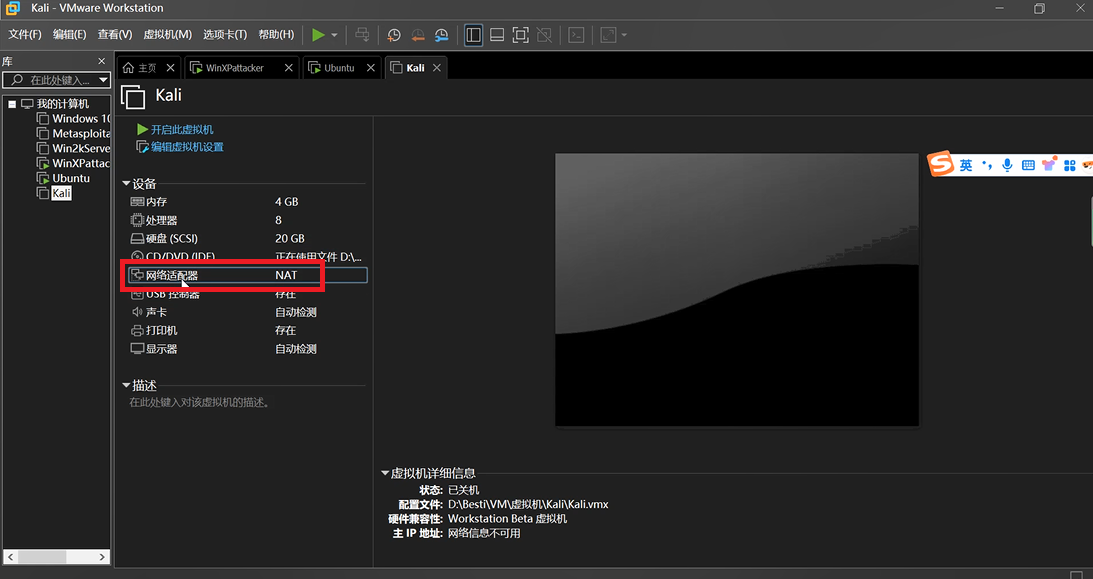Screen dimensions: 1093x579
Task: Enter full screen mode from the toolbar
Action: pos(521,35)
